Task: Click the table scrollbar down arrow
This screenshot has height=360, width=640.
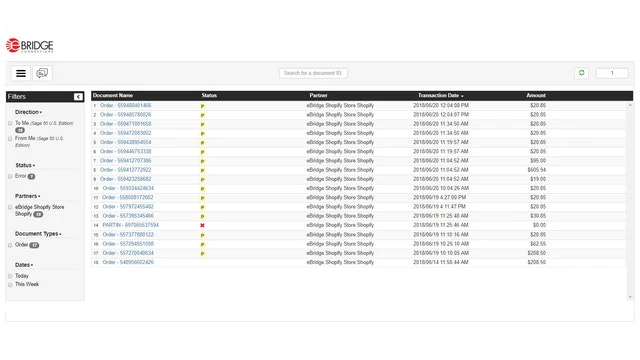Action: coord(630,297)
